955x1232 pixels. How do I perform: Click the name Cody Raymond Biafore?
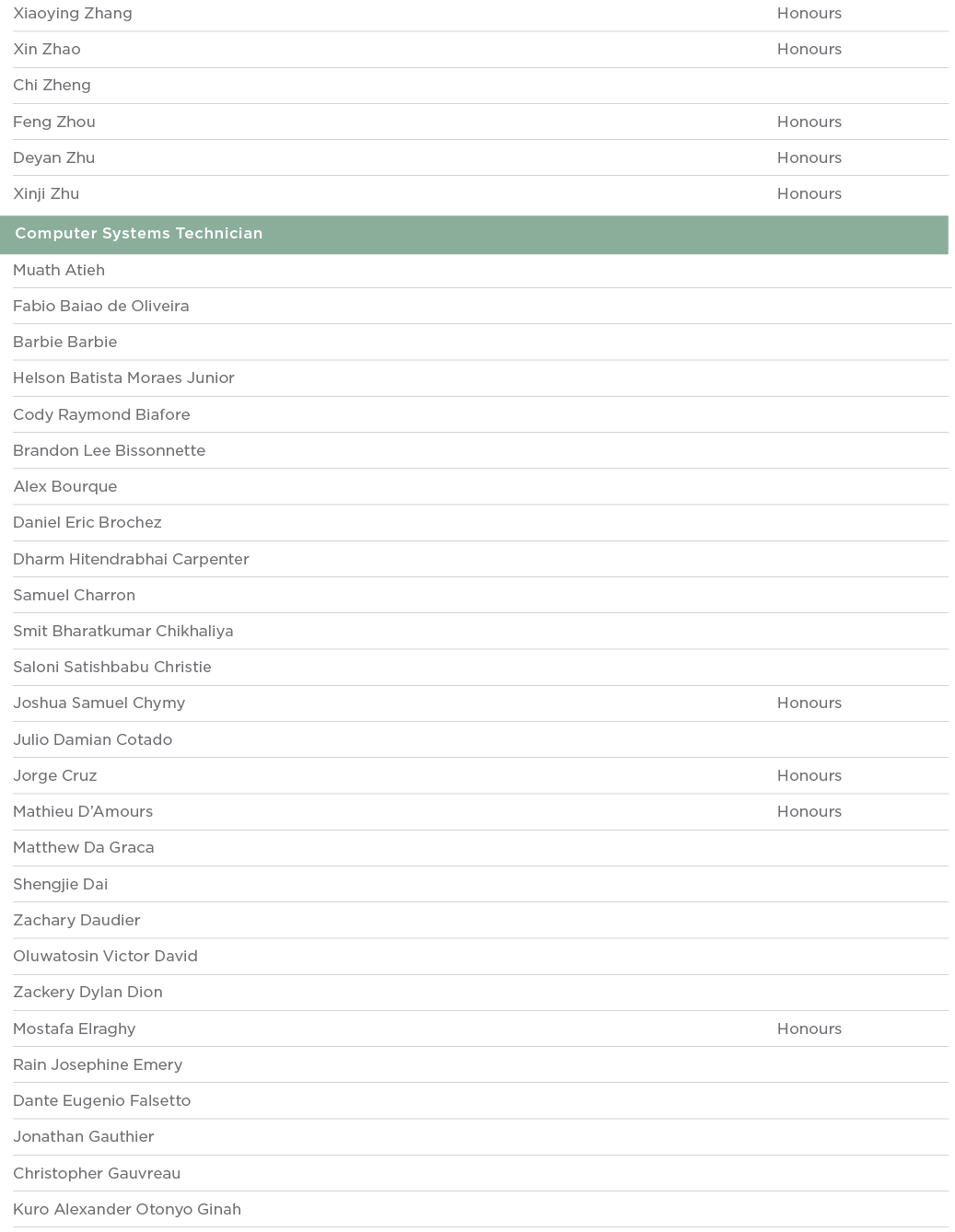coord(101,414)
